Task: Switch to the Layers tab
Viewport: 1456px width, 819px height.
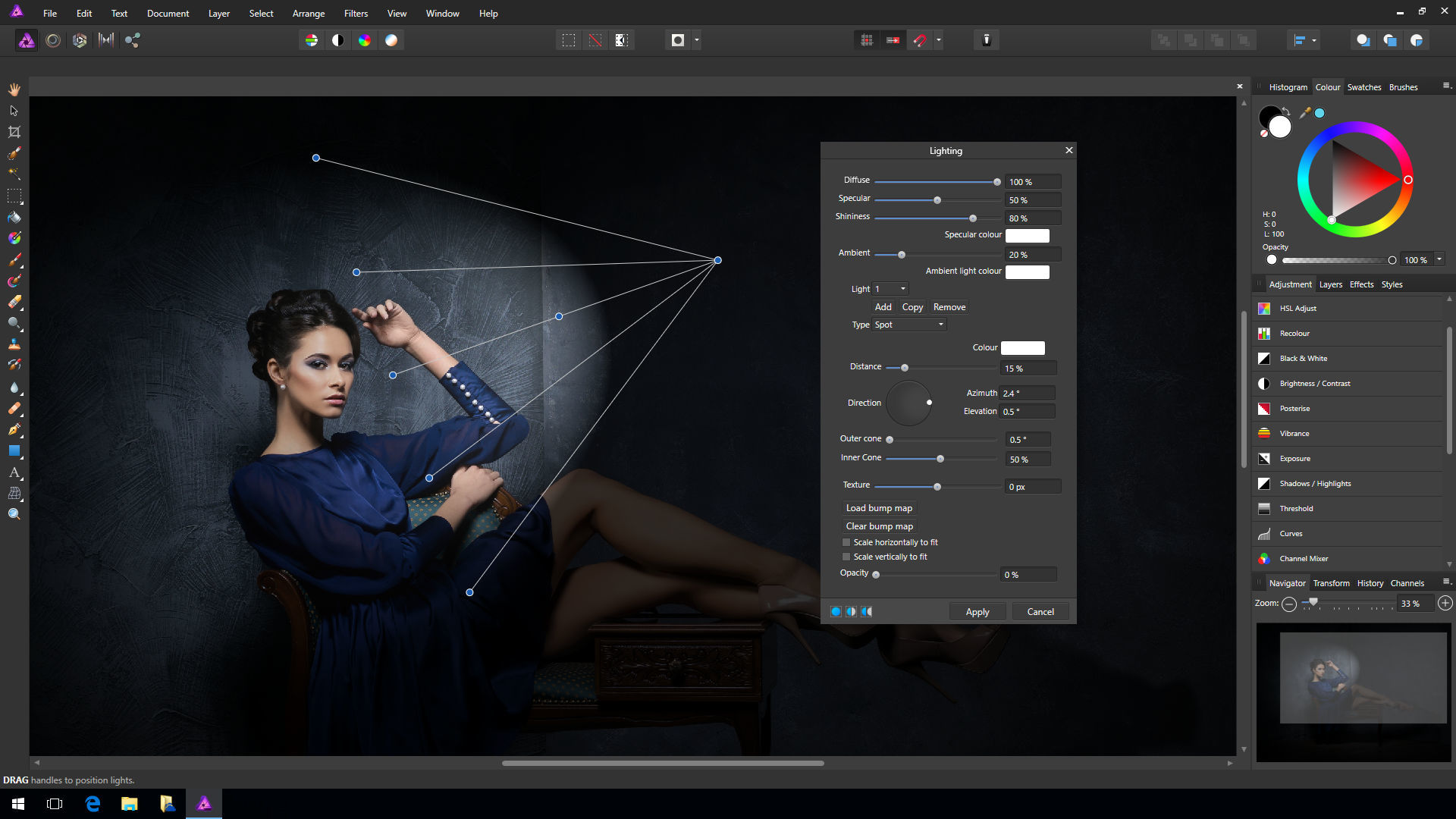Action: click(1330, 284)
